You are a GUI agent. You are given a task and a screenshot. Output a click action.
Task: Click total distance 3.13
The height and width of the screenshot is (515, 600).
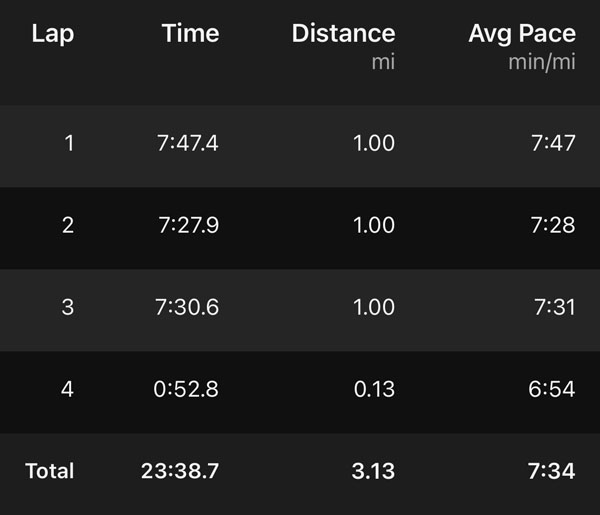pyautogui.click(x=373, y=471)
